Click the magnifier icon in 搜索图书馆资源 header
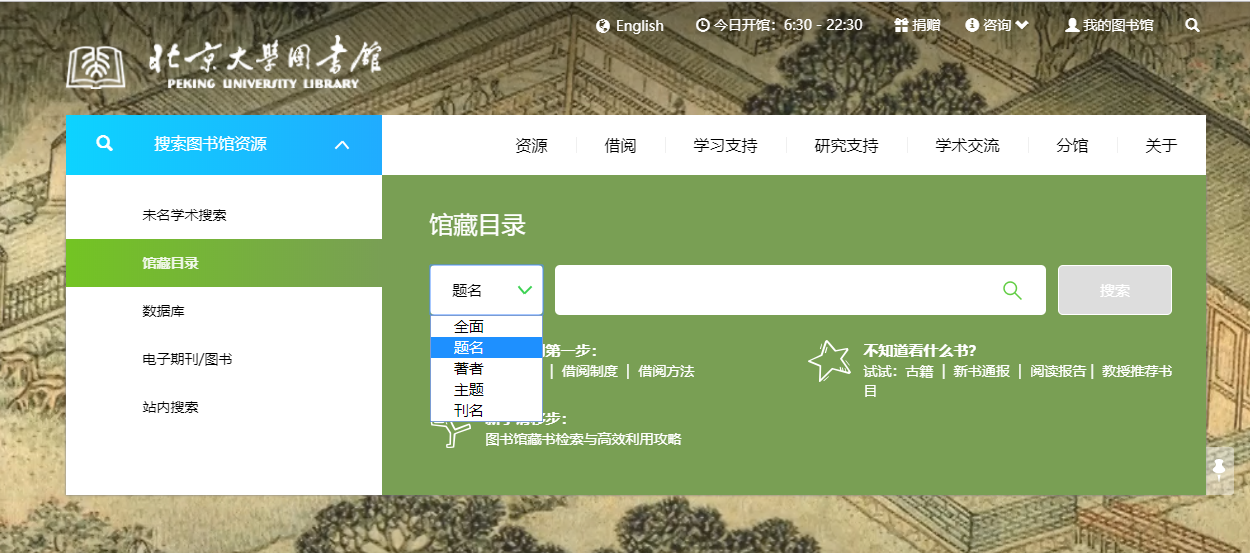Image resolution: width=1250 pixels, height=553 pixels. [104, 144]
